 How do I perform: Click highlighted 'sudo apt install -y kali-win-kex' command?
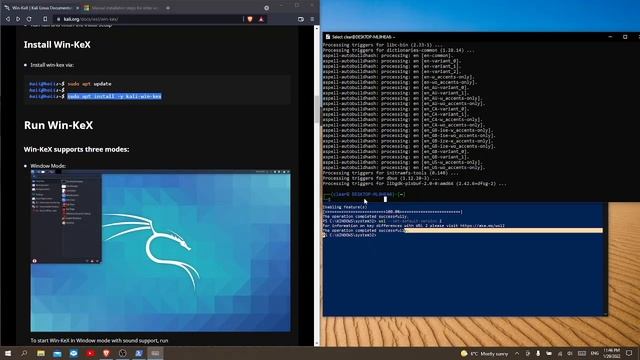click(x=114, y=96)
